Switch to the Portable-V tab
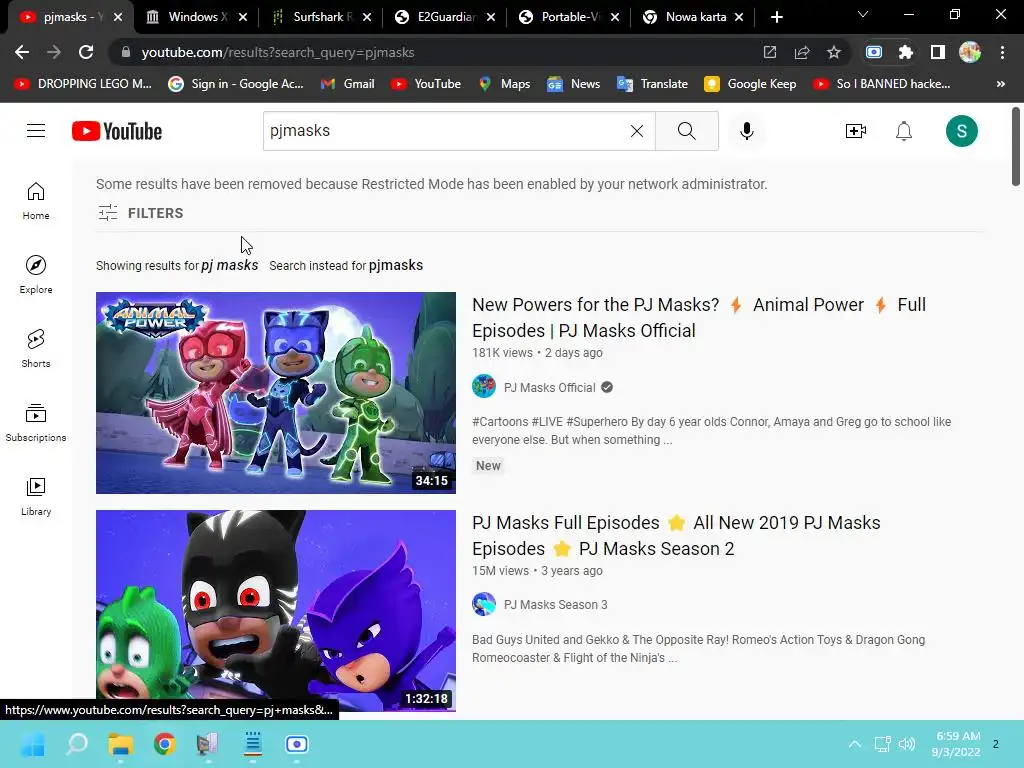Image resolution: width=1024 pixels, height=768 pixels. coord(568,17)
